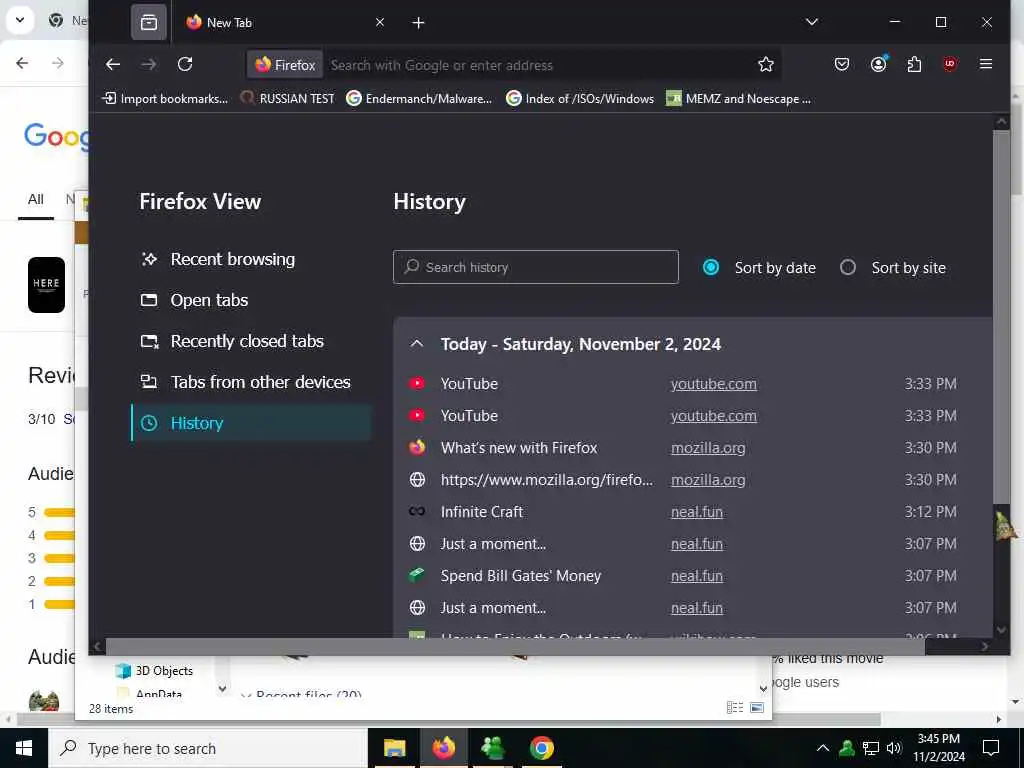The height and width of the screenshot is (768, 1024).
Task: Show hidden system tray icons
Action: pos(823,748)
